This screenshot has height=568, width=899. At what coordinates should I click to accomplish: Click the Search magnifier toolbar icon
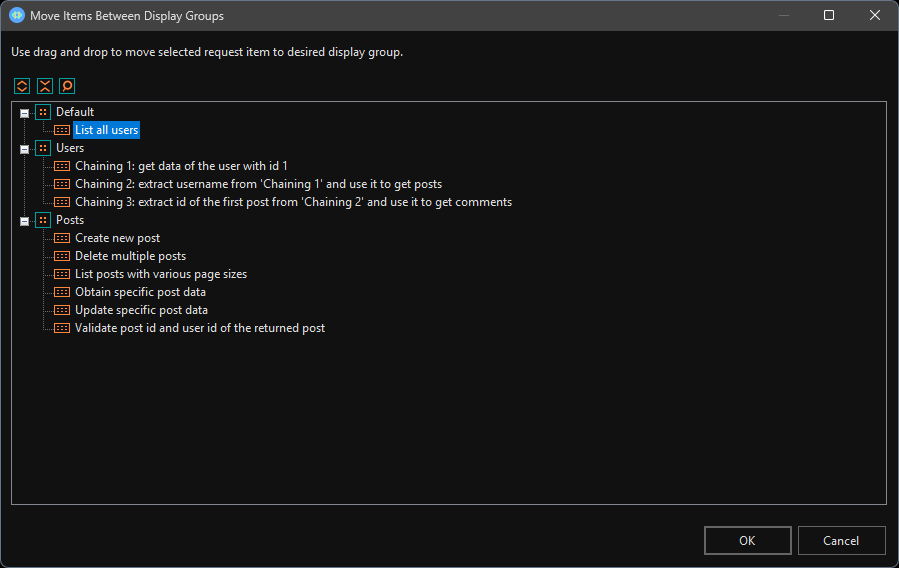click(x=67, y=86)
